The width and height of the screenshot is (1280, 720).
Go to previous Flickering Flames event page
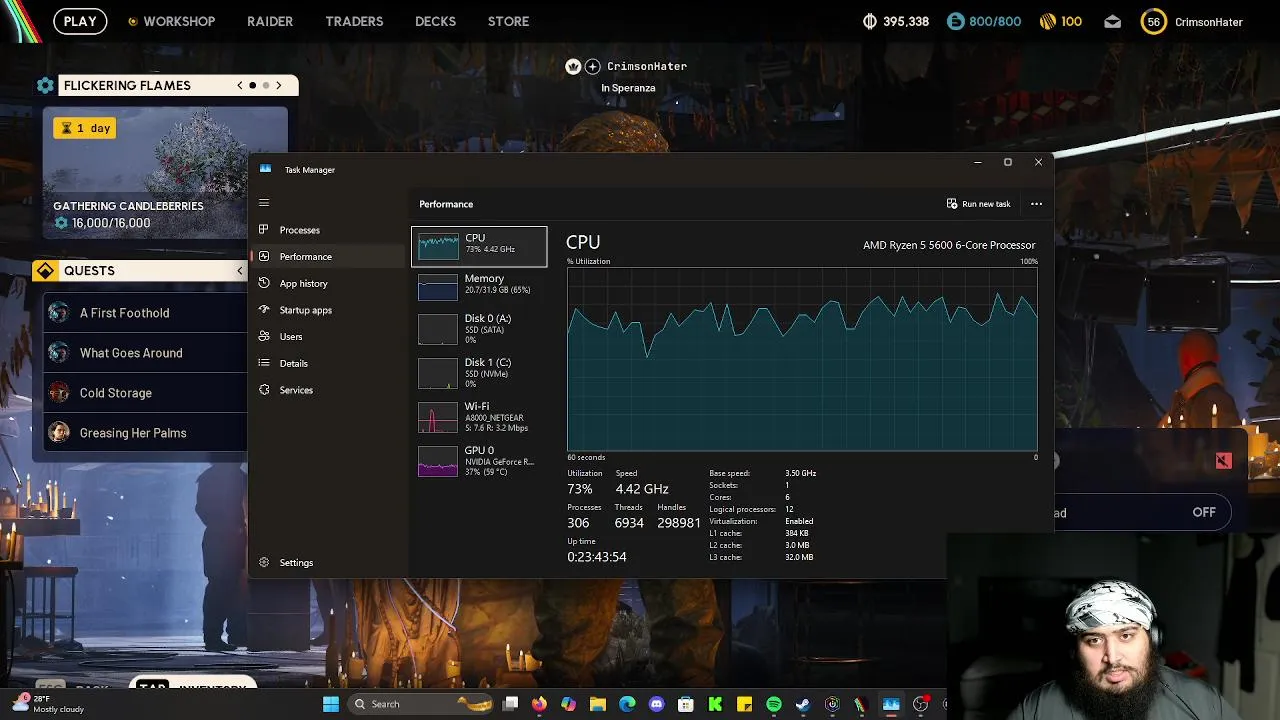coord(240,85)
